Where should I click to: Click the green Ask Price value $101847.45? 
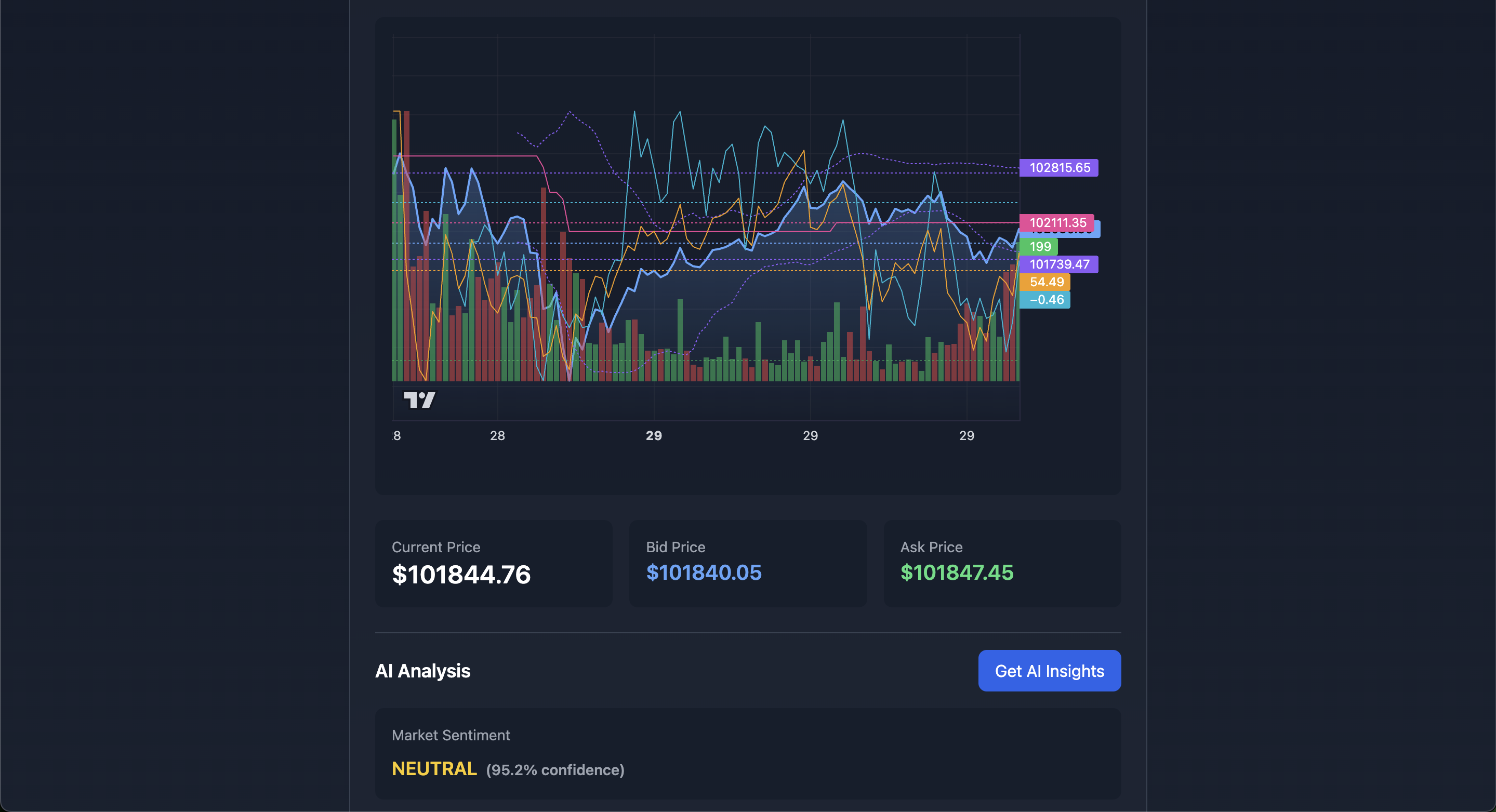click(x=957, y=573)
